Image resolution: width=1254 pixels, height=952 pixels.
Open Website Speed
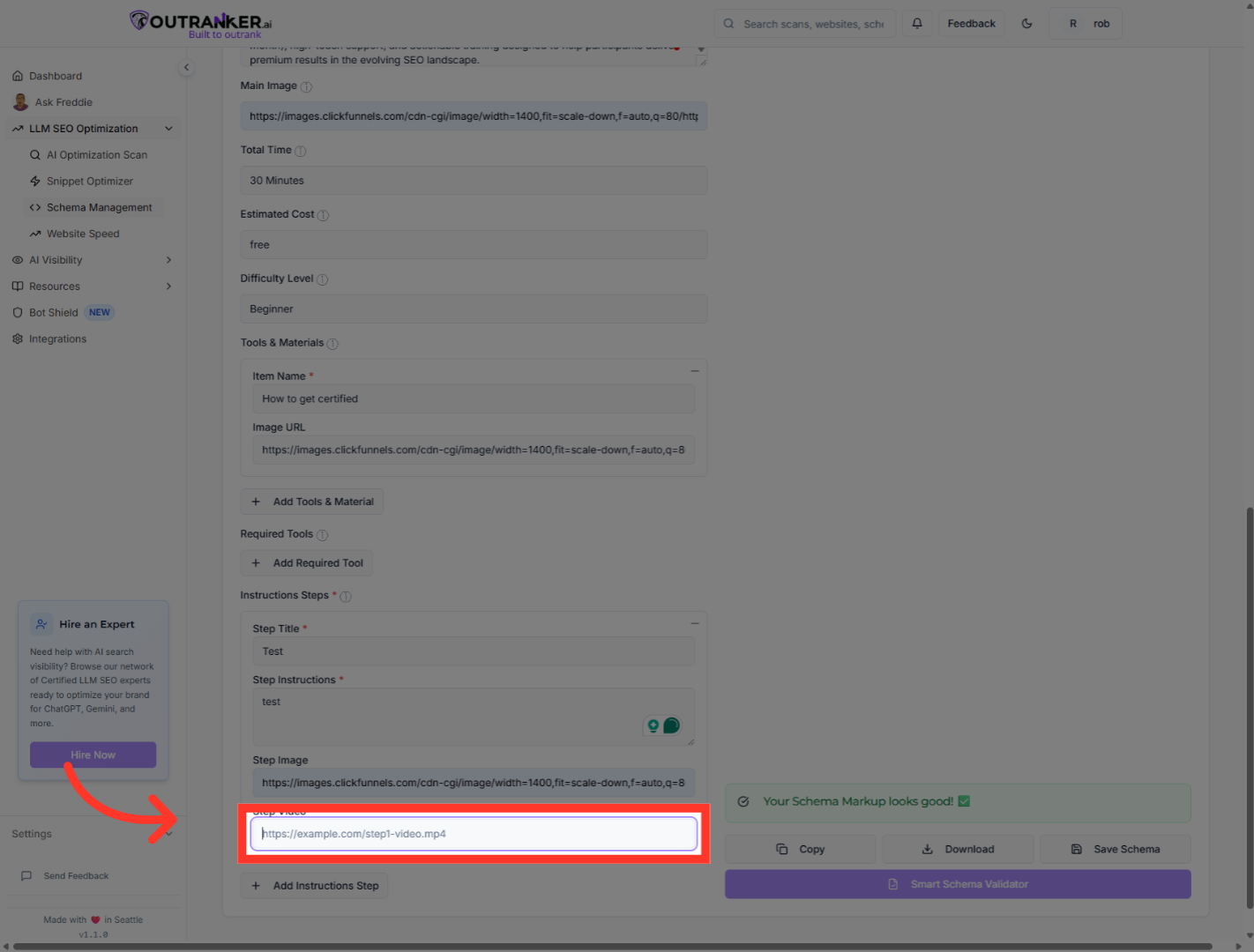click(x=83, y=234)
